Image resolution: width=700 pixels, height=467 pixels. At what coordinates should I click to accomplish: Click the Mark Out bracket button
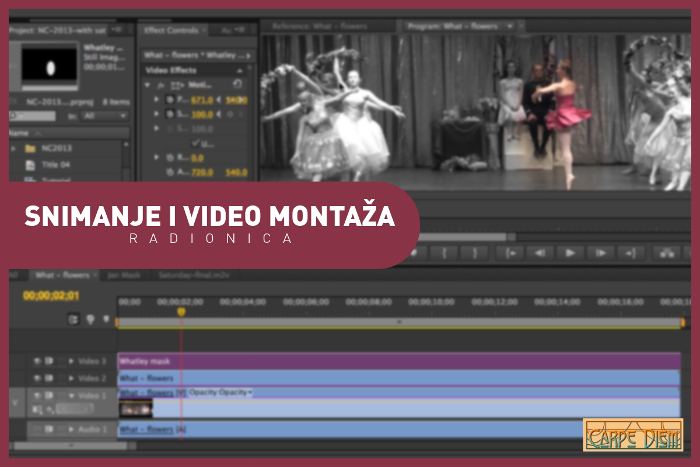pyautogui.click(x=474, y=253)
